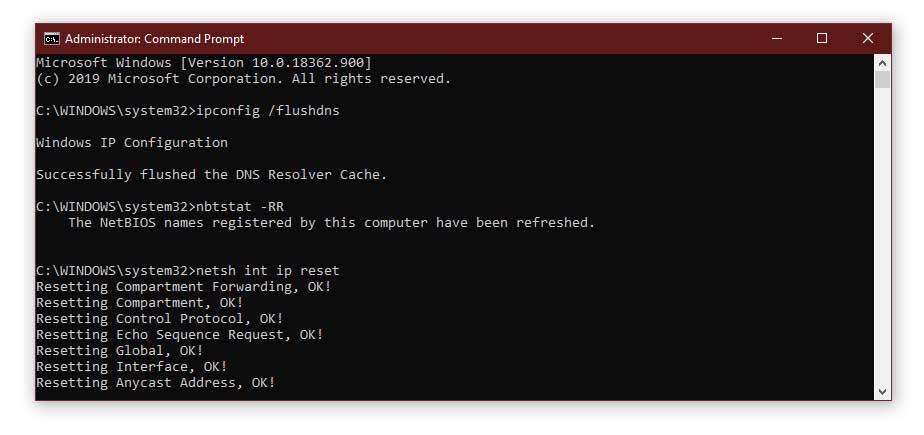Click the scrollbar down arrow
Viewport: 924px width, 435px height.
click(882, 391)
